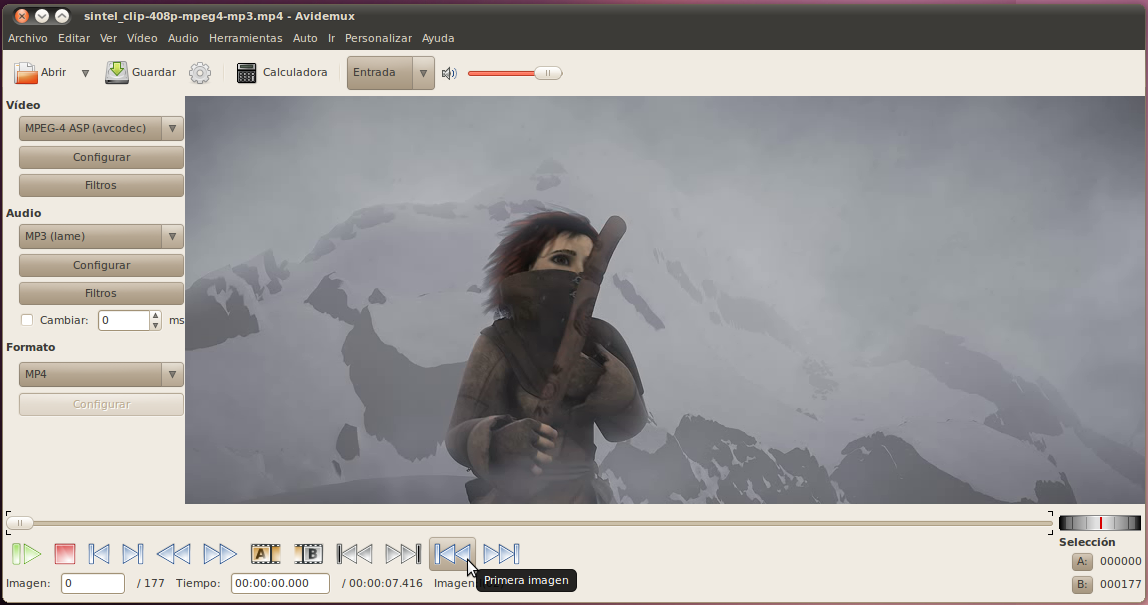Viewport: 1148px width, 605px height.
Task: Save the video with the Guardar icon
Action: click(x=116, y=73)
